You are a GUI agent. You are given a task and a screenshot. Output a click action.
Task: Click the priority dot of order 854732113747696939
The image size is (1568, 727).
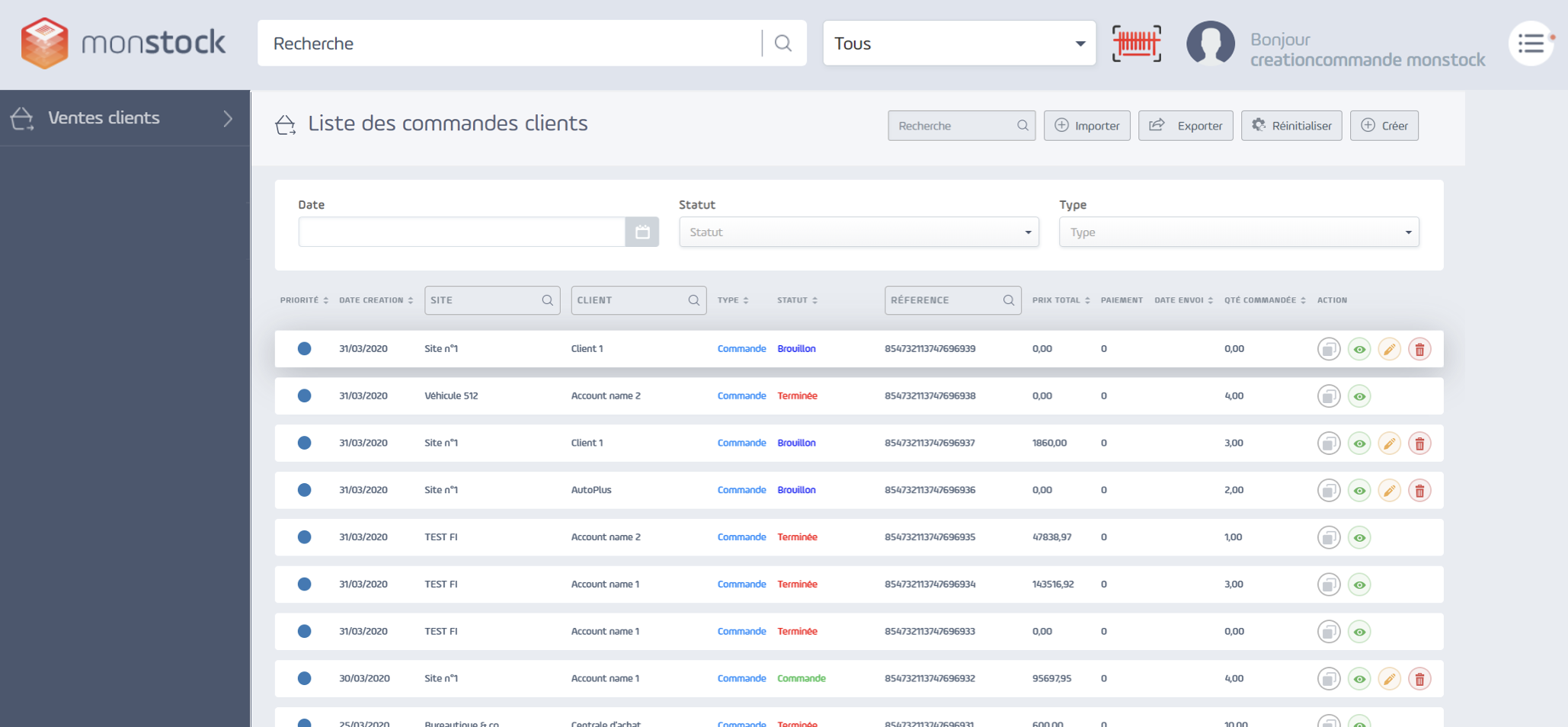304,348
